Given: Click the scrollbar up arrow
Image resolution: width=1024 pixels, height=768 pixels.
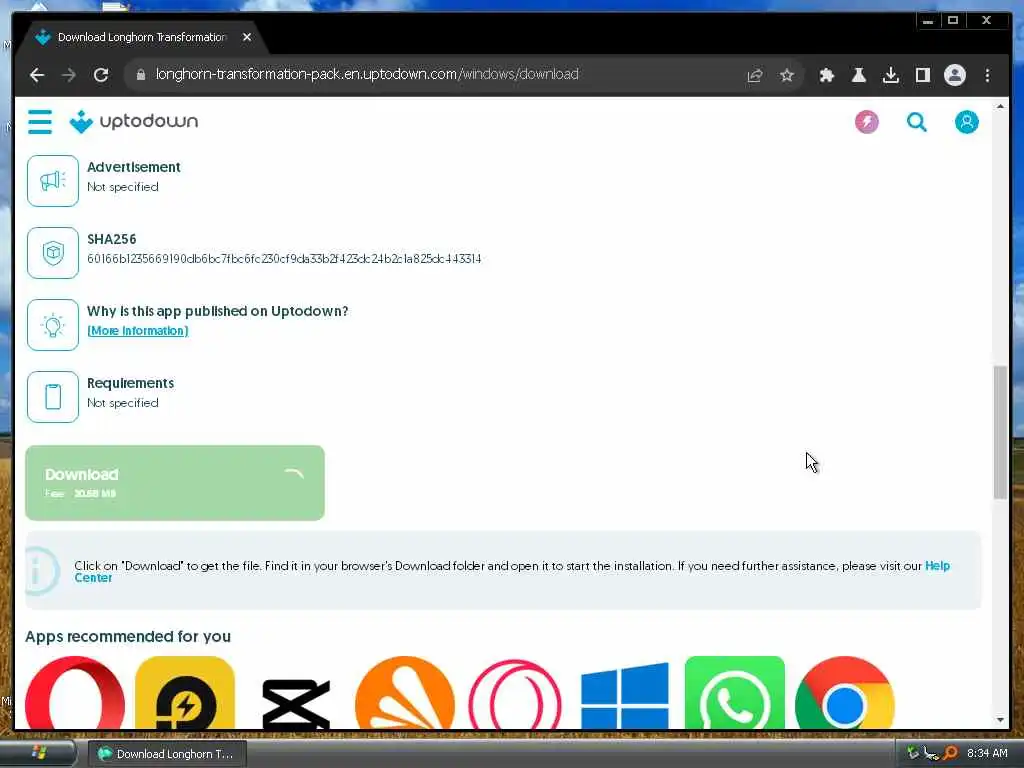Looking at the screenshot, I should 1000,106.
